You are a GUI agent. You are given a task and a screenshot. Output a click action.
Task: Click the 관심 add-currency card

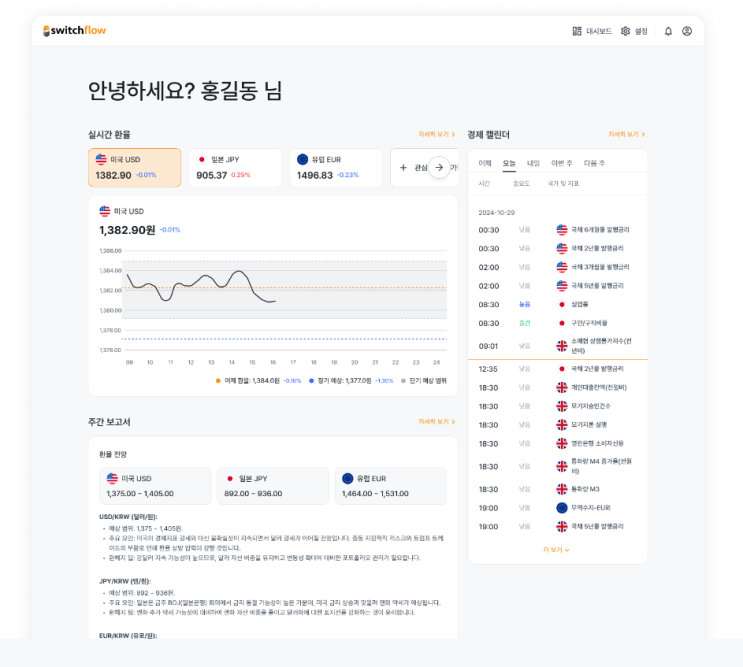point(424,168)
